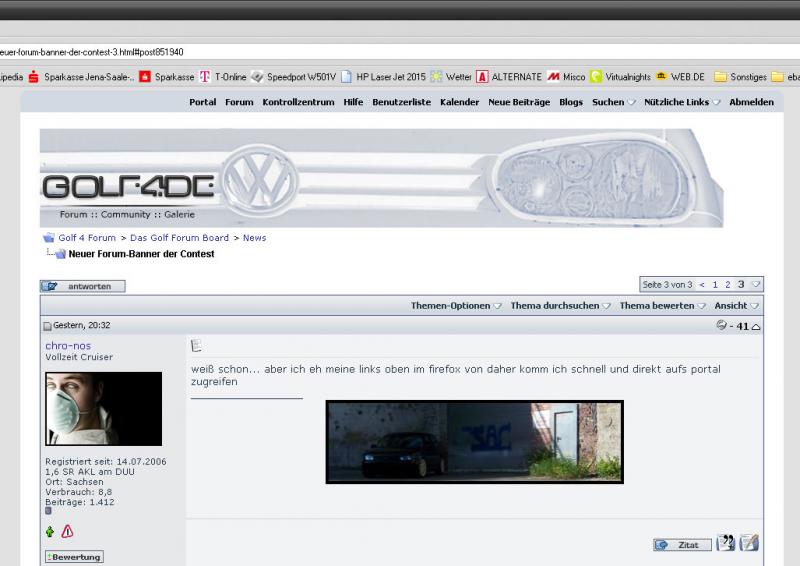This screenshot has width=800, height=566.
Task: Open the Thema durchsuchen dropdown
Action: (x=560, y=306)
